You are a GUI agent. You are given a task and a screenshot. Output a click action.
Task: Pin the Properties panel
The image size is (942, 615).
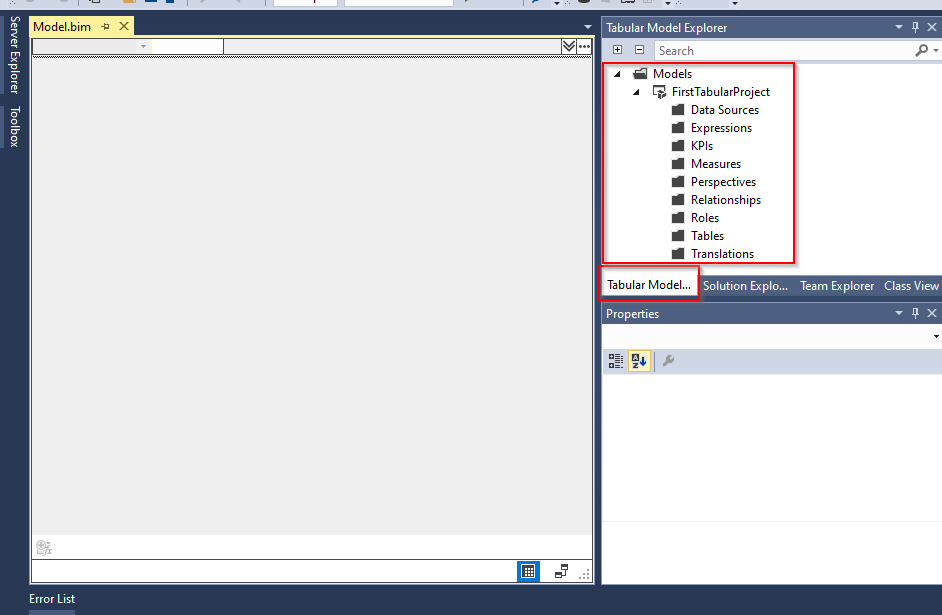click(916, 314)
